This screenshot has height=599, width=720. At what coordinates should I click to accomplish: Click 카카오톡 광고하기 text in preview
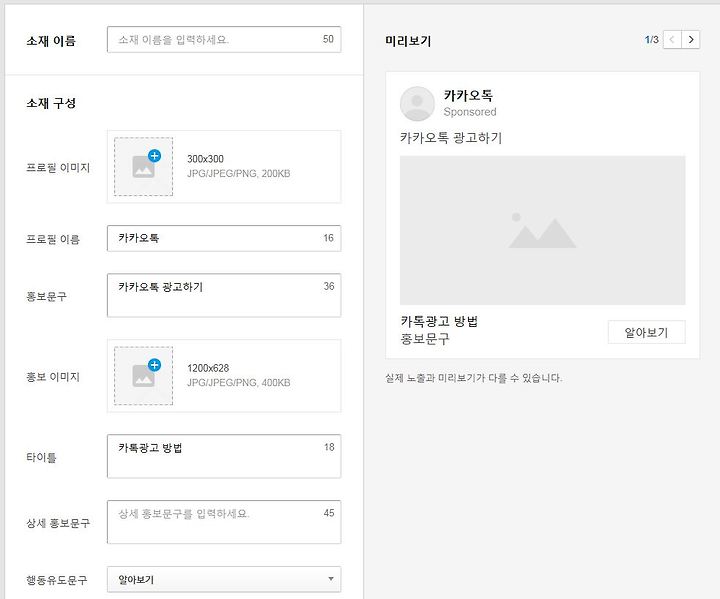coord(451,138)
